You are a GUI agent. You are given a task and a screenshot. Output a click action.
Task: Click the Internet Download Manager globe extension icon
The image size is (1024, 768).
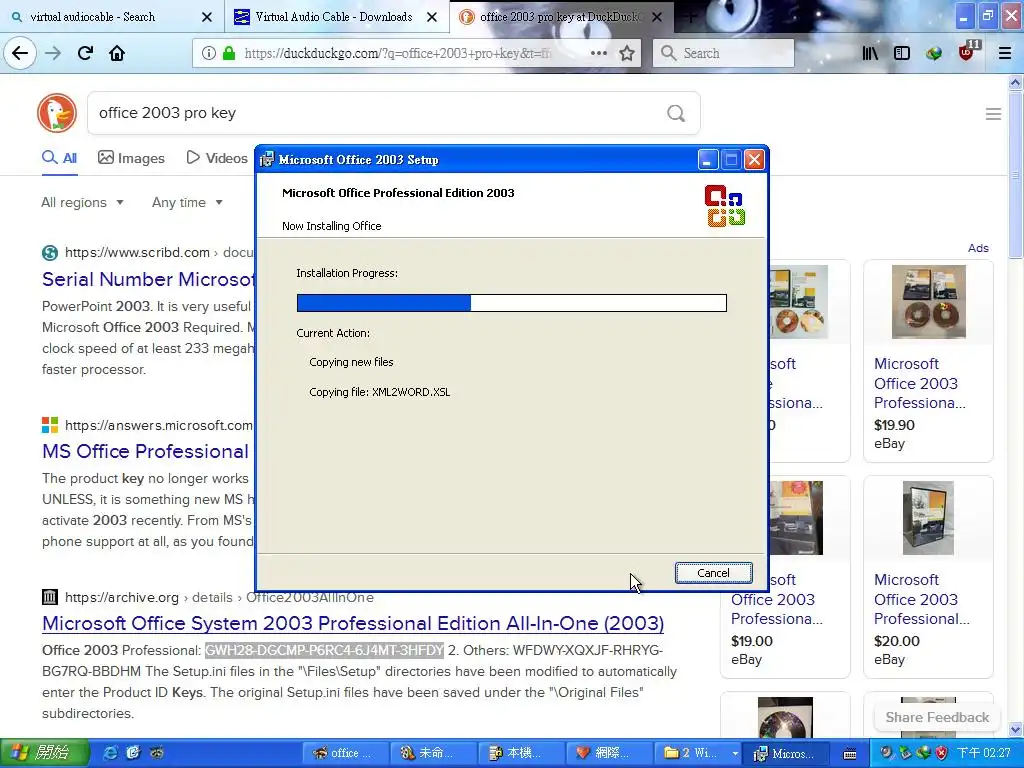click(934, 53)
